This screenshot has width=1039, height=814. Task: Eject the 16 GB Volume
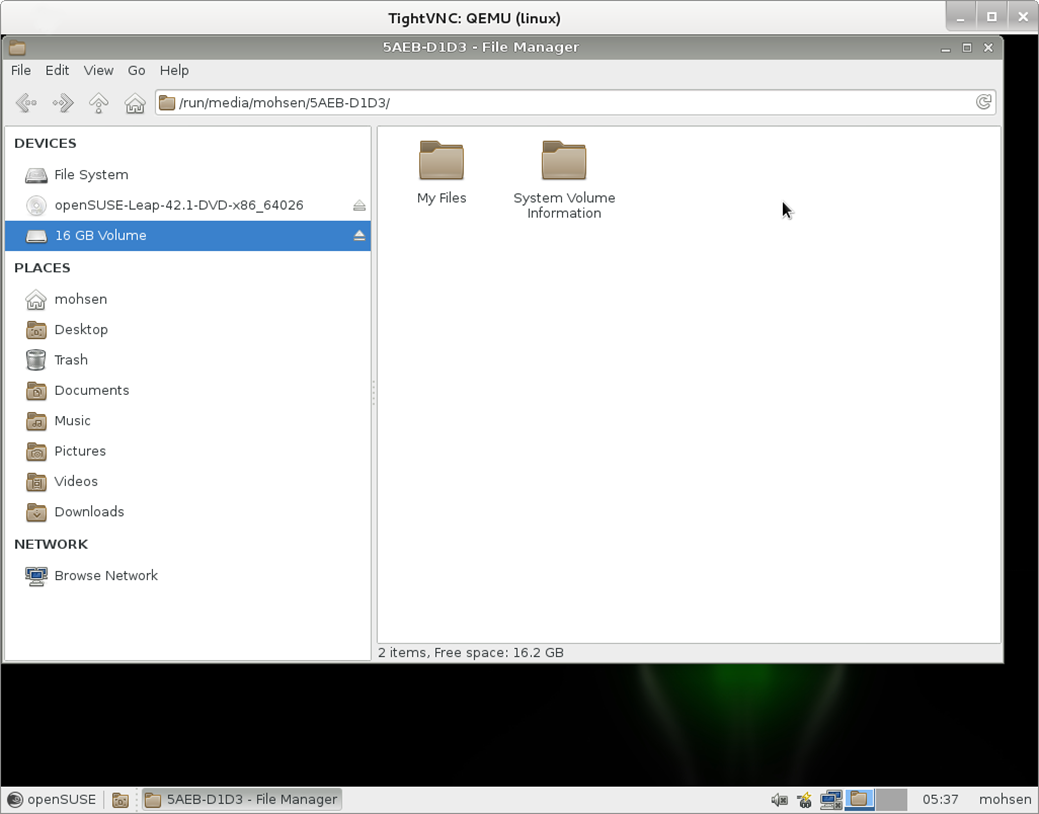[359, 236]
